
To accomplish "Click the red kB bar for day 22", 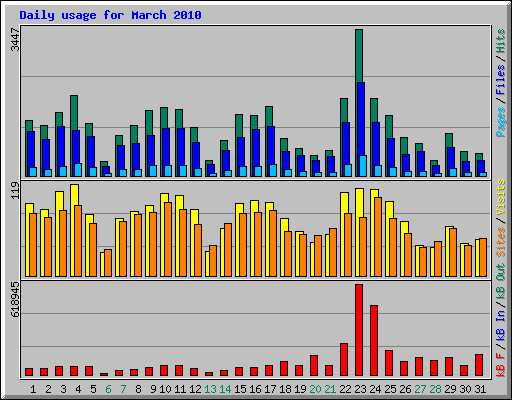I will pyautogui.click(x=344, y=359).
